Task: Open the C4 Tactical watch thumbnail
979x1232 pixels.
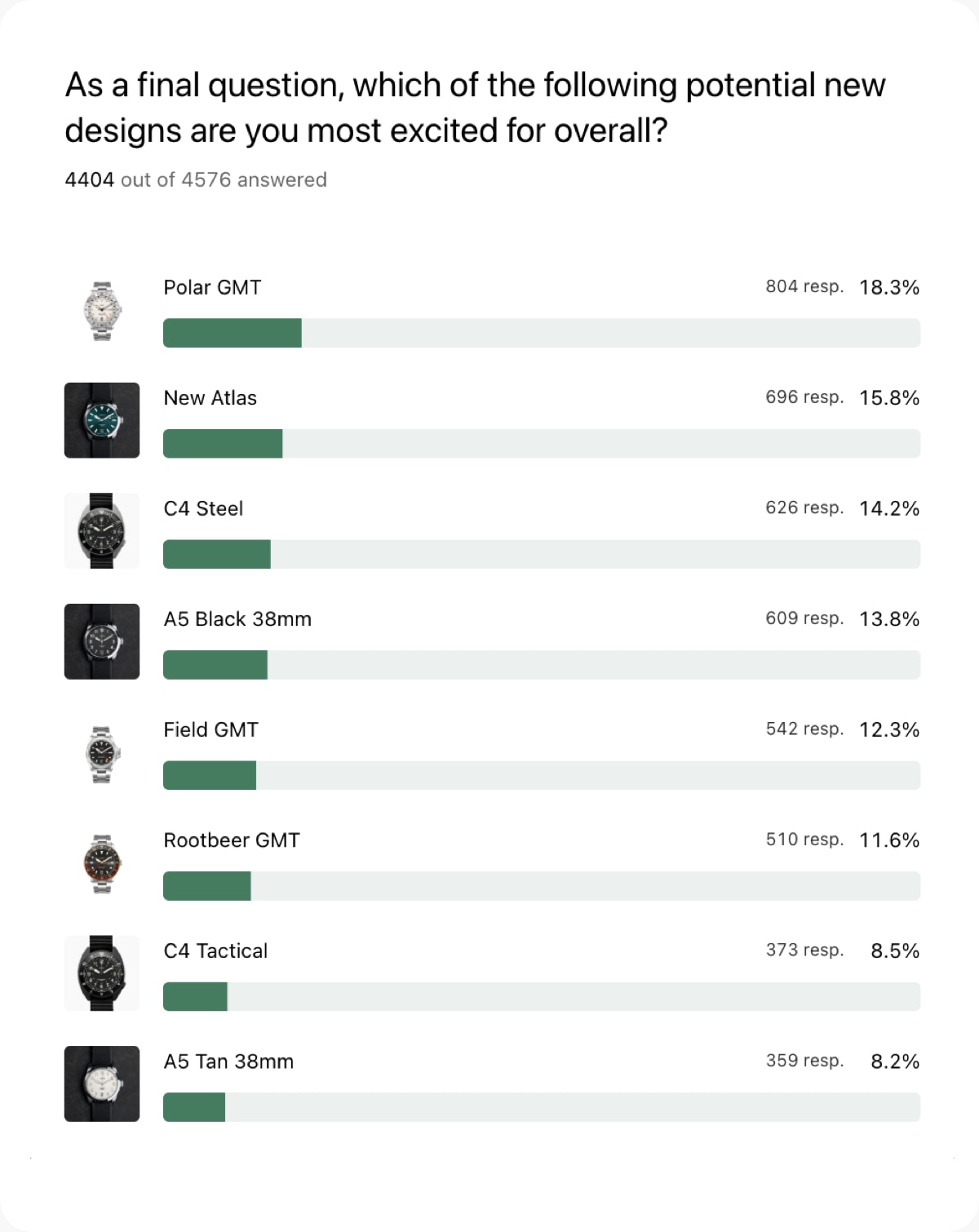Action: coord(102,973)
